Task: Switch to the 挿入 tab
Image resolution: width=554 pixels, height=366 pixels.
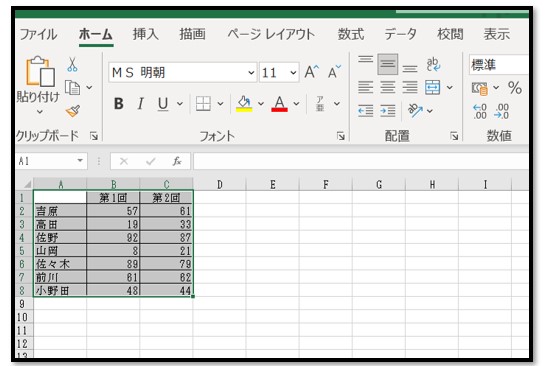Action: pos(146,34)
